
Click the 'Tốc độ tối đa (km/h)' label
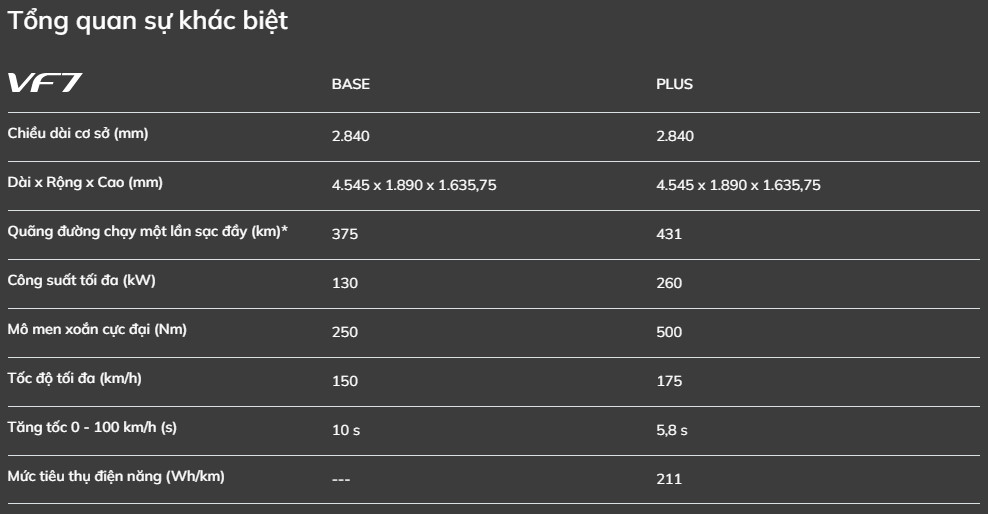(74, 379)
